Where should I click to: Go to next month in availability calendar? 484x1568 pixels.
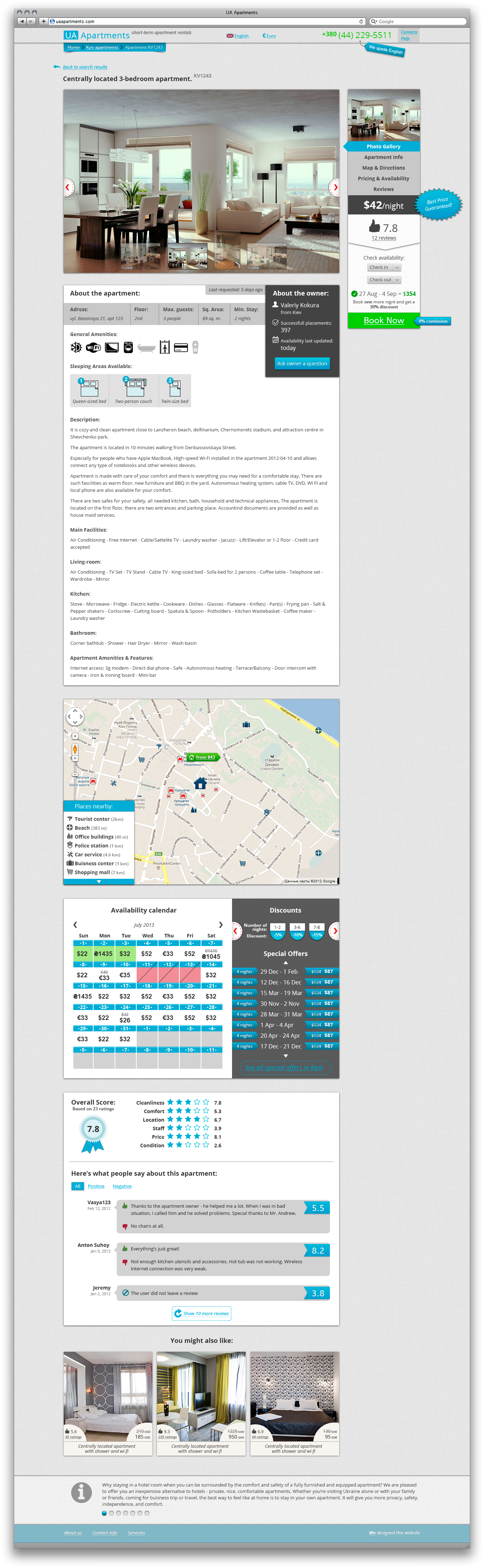point(220,925)
